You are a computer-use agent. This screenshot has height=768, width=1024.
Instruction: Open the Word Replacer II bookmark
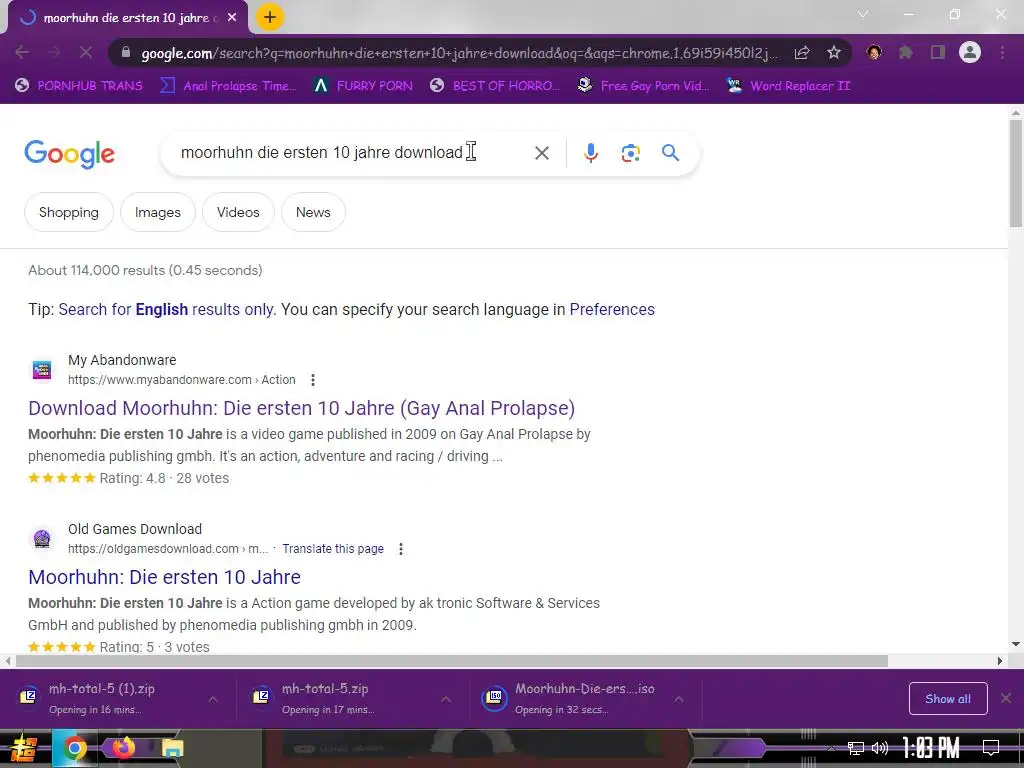click(789, 86)
